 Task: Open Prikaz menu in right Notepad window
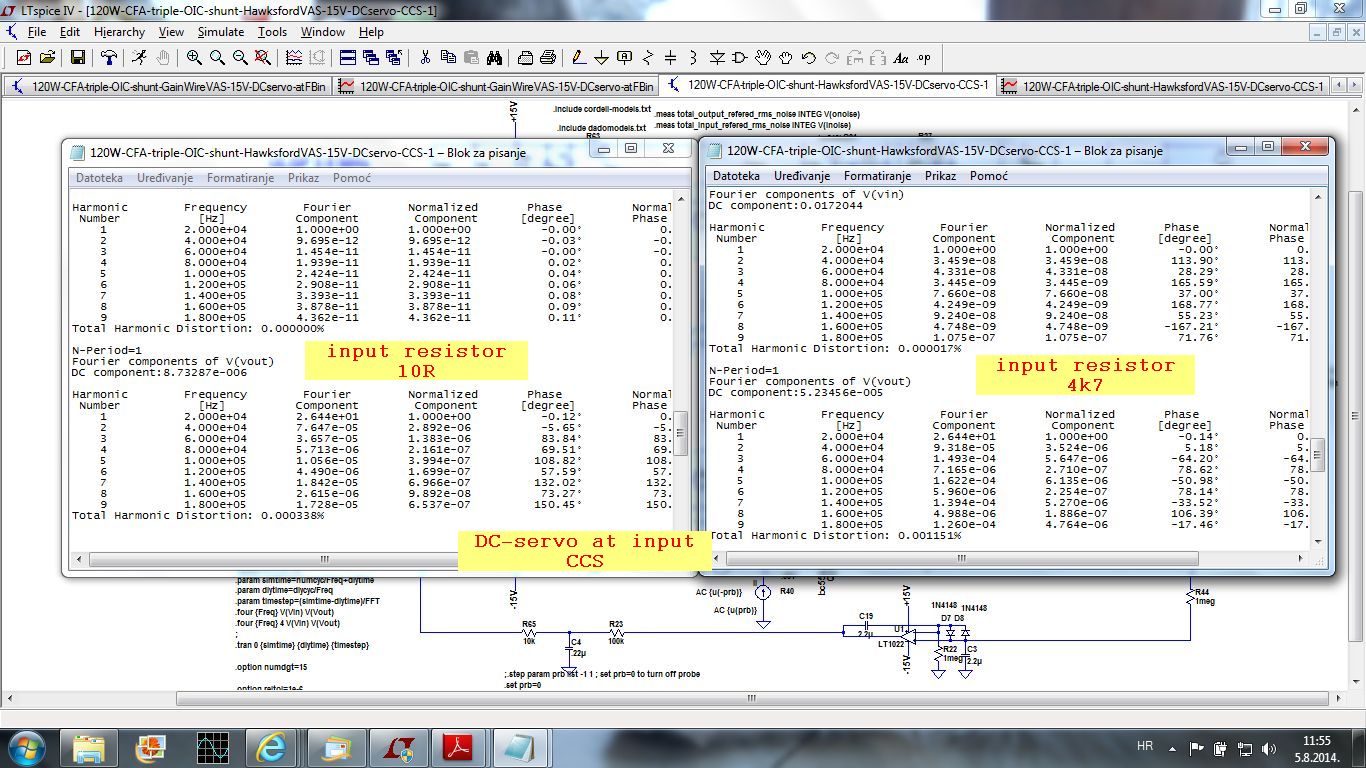(x=940, y=176)
